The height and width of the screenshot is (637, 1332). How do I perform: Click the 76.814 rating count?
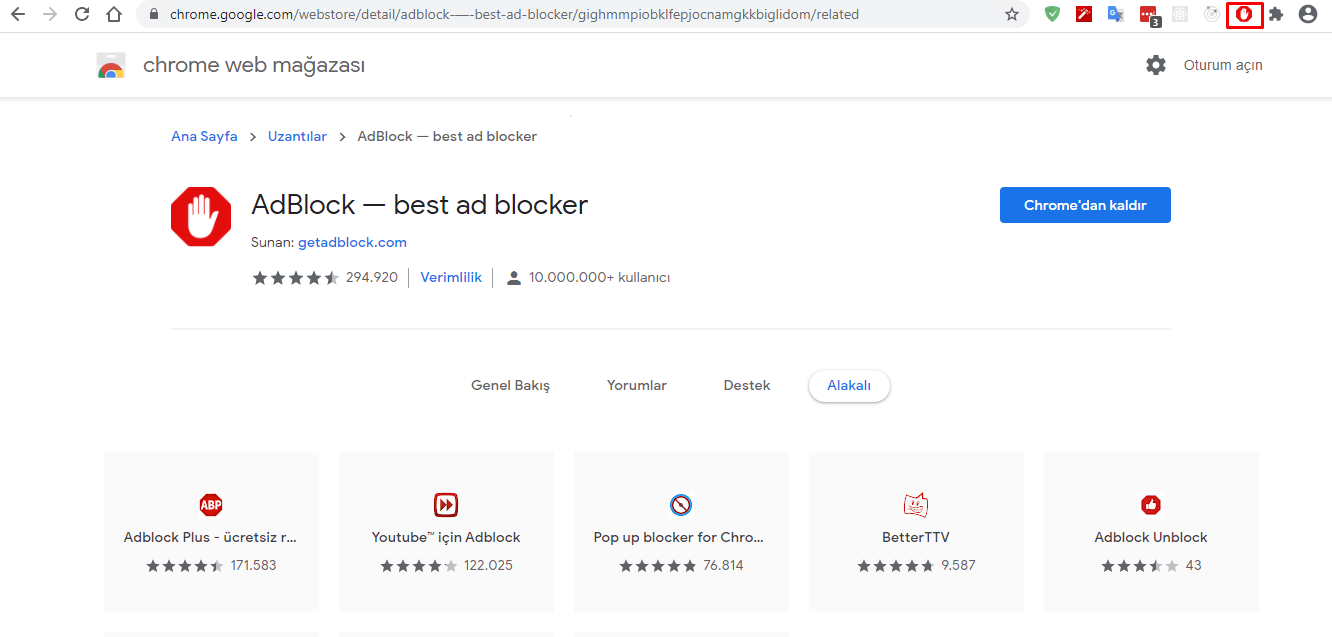tap(723, 566)
